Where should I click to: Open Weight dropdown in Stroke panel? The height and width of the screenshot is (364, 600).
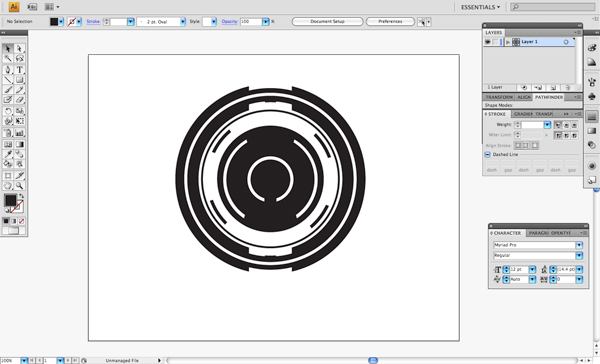[x=547, y=125]
